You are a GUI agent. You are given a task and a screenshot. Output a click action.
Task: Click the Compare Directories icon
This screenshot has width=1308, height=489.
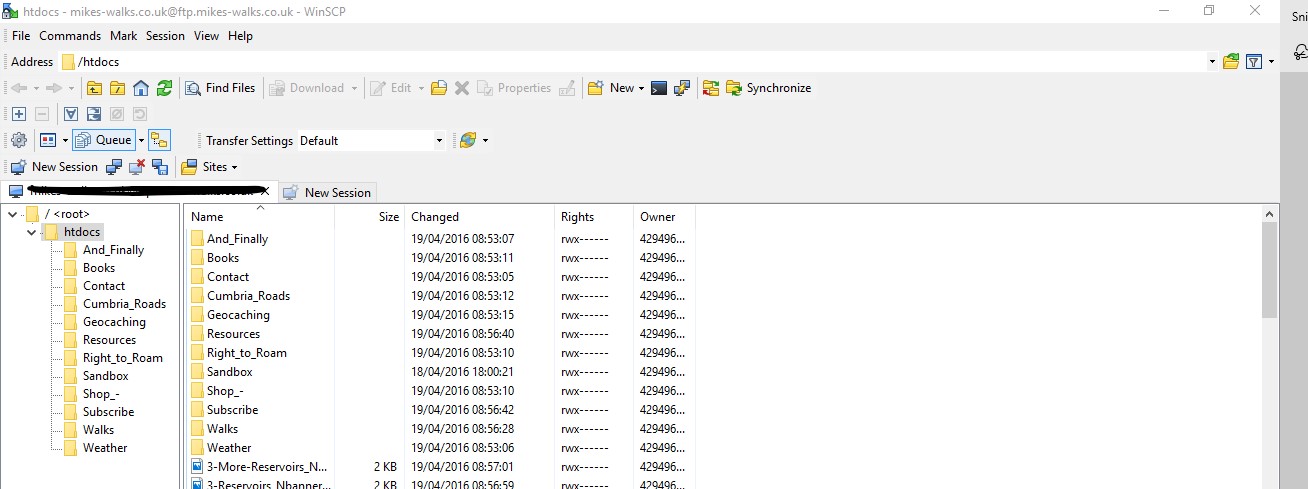710,88
